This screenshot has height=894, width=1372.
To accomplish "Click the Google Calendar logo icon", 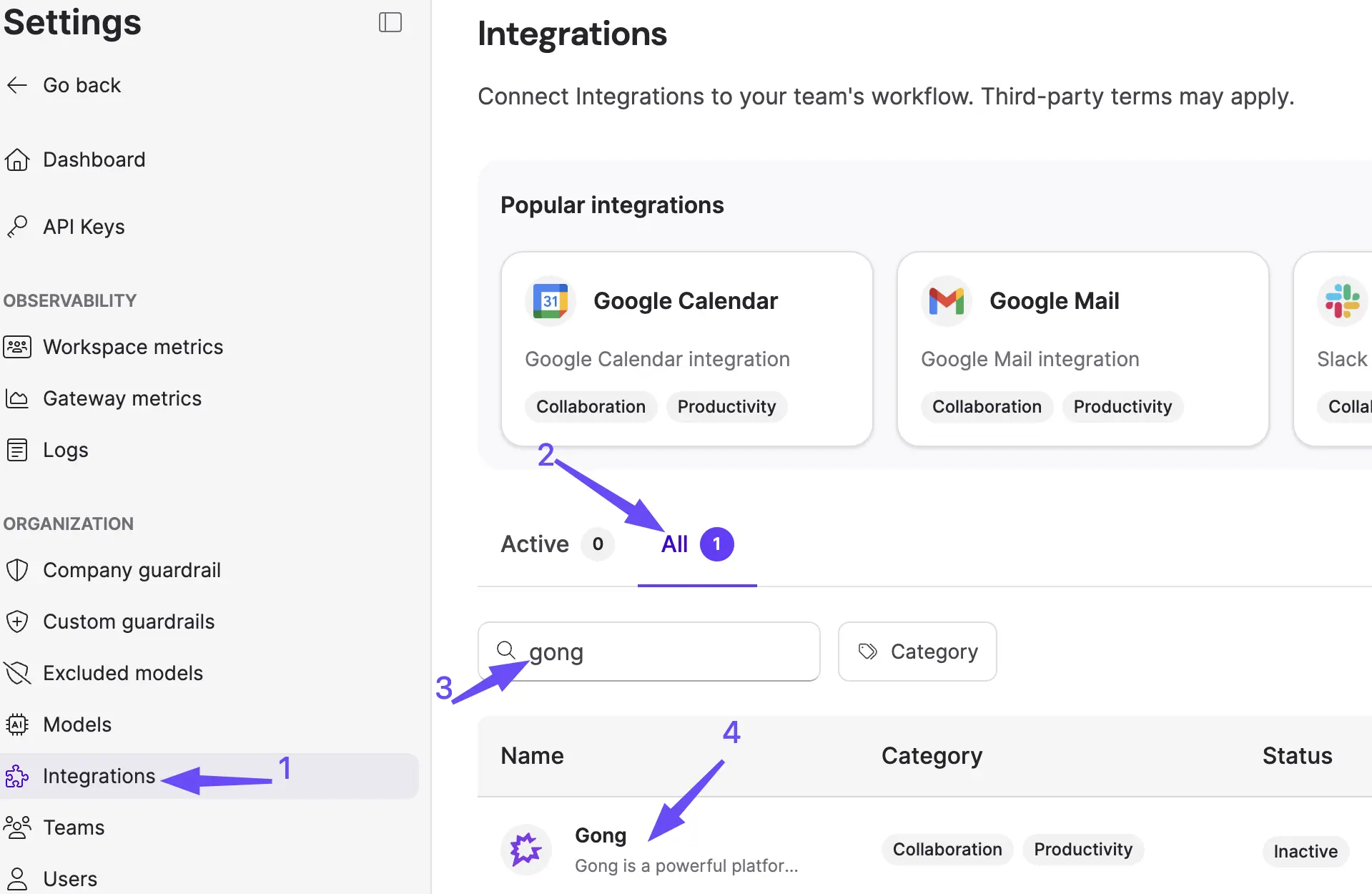I will coord(551,301).
